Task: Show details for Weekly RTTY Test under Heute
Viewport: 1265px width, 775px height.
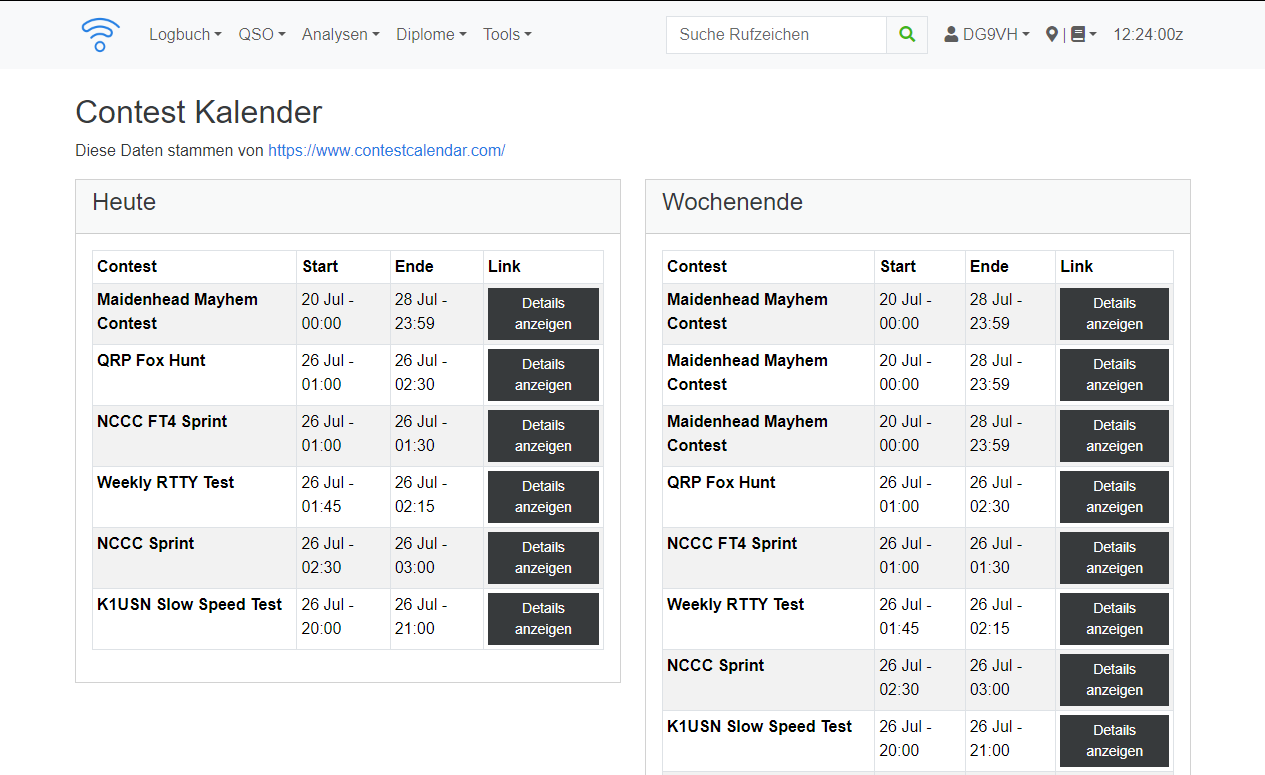Action: tap(543, 497)
